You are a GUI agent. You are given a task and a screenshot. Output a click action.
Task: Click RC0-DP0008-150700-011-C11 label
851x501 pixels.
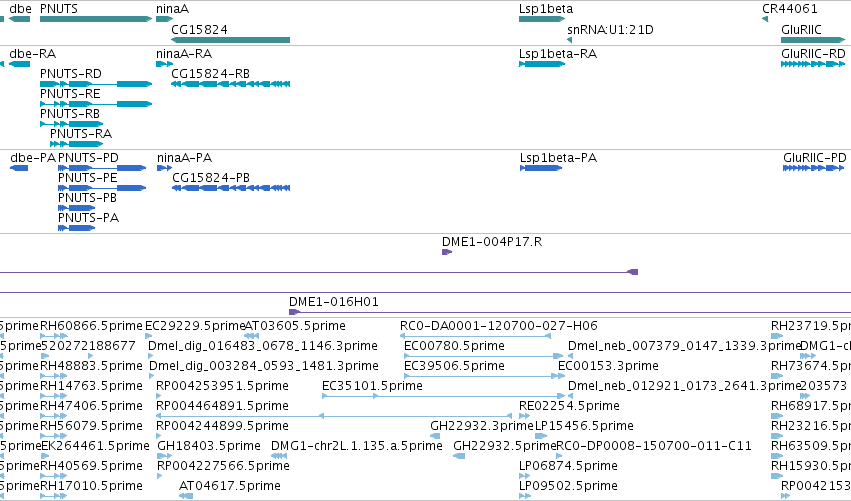(x=655, y=447)
